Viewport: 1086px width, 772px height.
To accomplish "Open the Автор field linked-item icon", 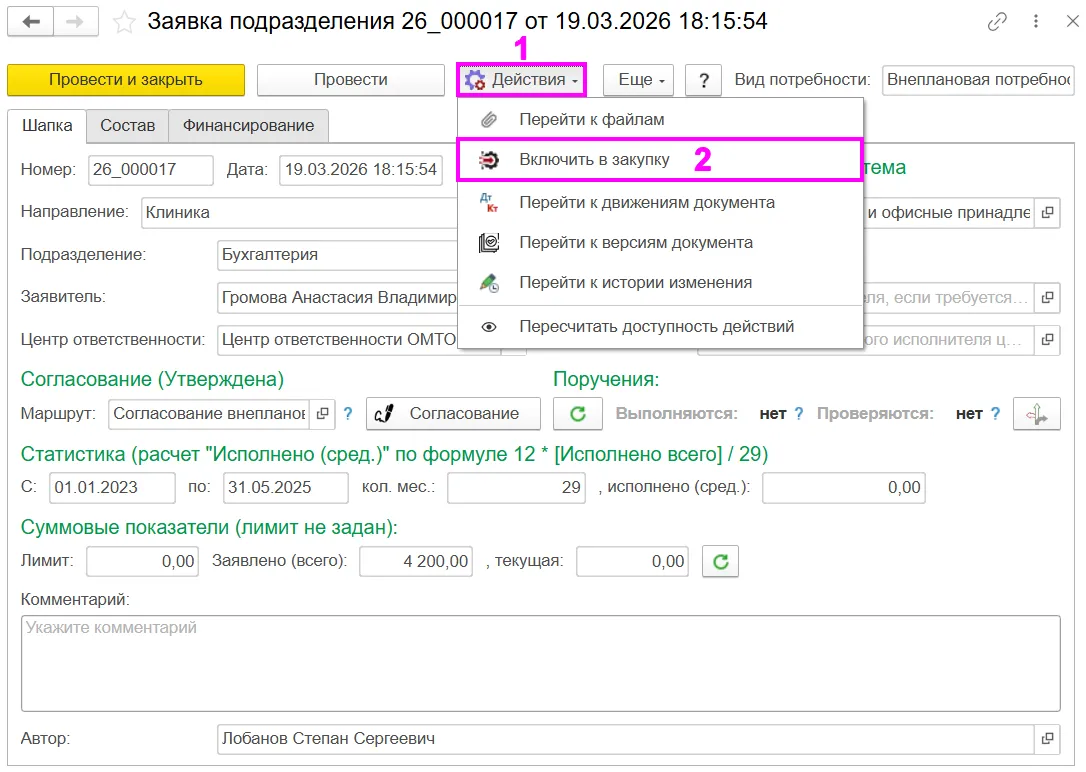I will (1047, 739).
